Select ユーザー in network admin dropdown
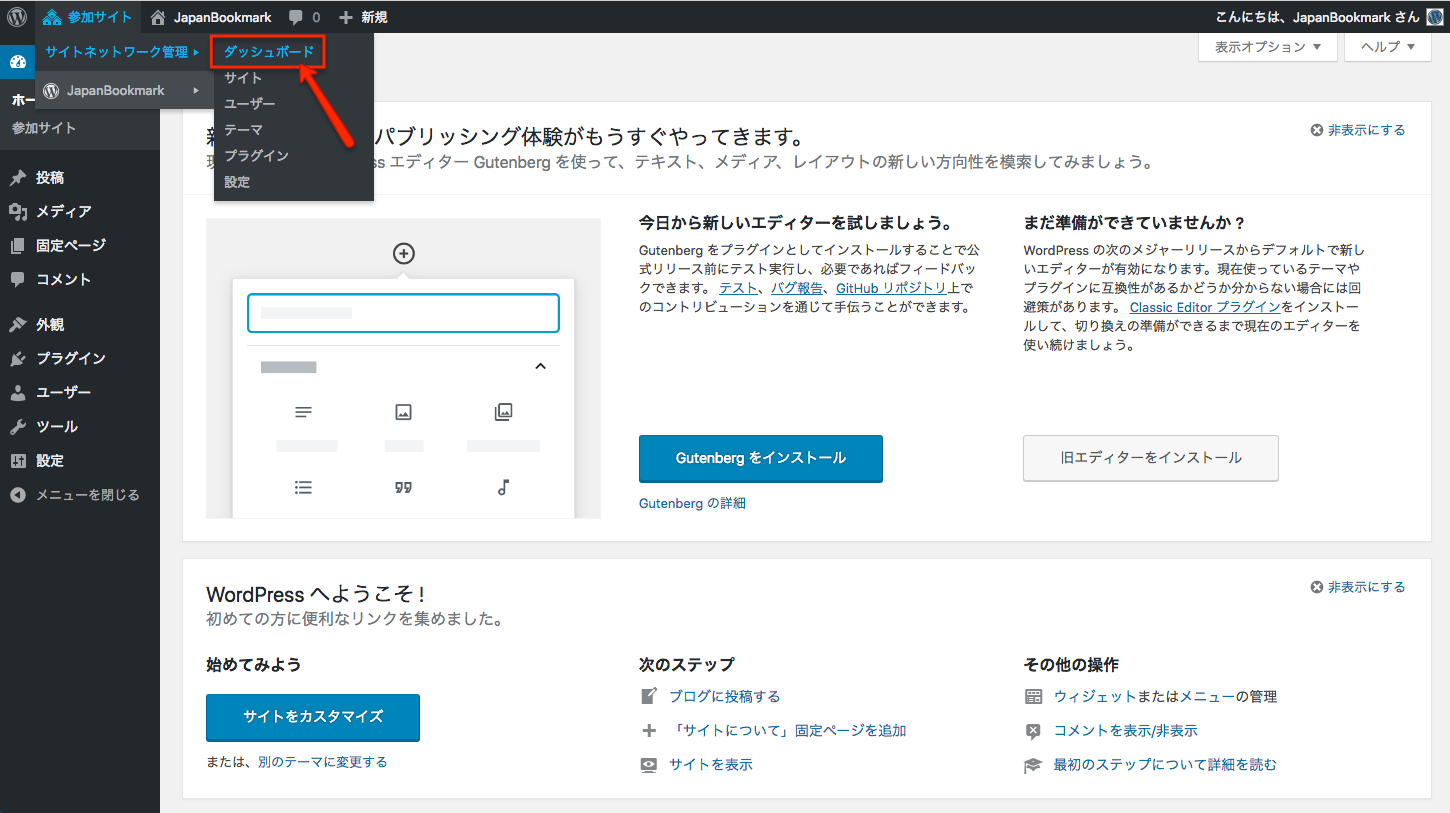This screenshot has height=813, width=1450. click(x=250, y=104)
